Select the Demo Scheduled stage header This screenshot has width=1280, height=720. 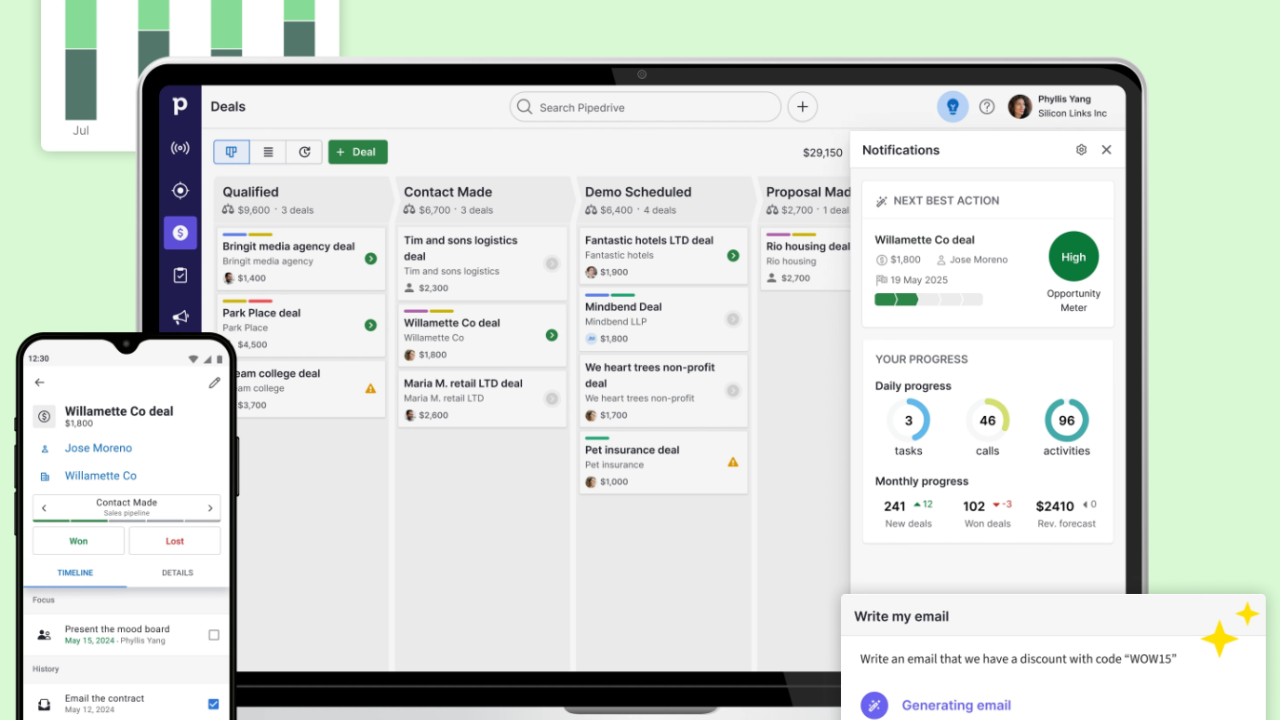point(663,199)
